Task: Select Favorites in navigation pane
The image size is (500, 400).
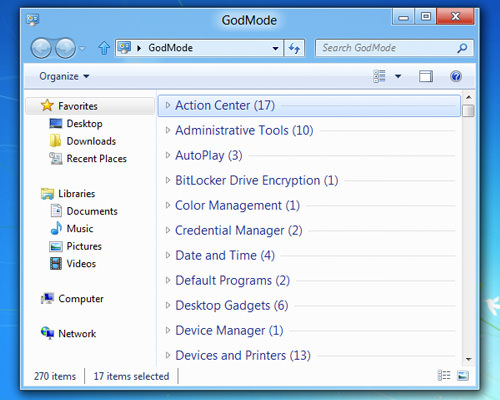Action: pyautogui.click(x=90, y=106)
